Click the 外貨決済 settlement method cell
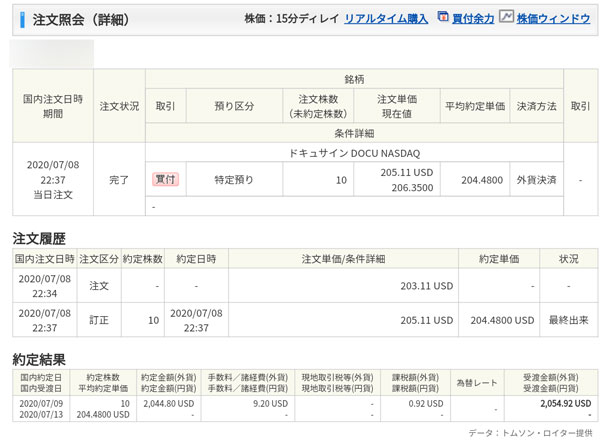Image resolution: width=600 pixels, height=443 pixels. [x=536, y=180]
